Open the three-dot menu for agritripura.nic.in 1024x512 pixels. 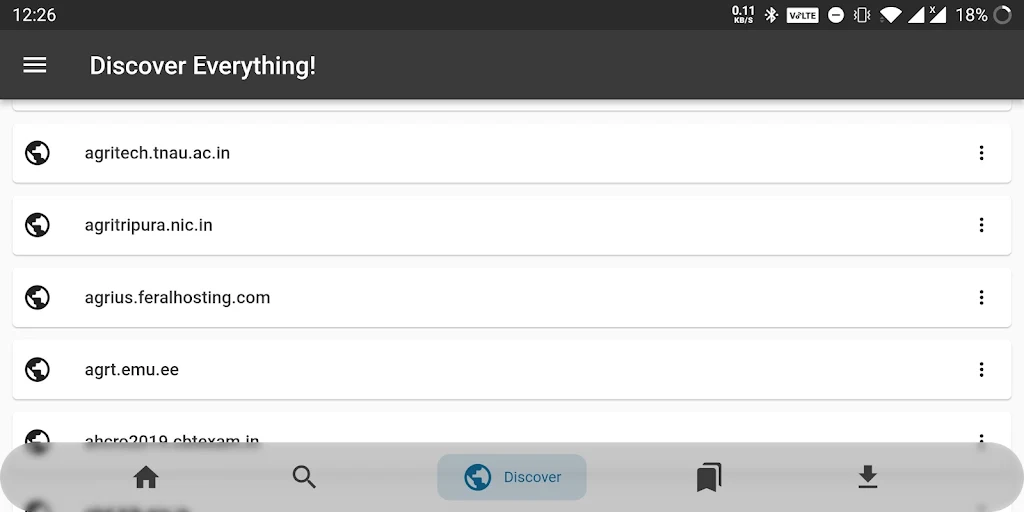tap(981, 225)
